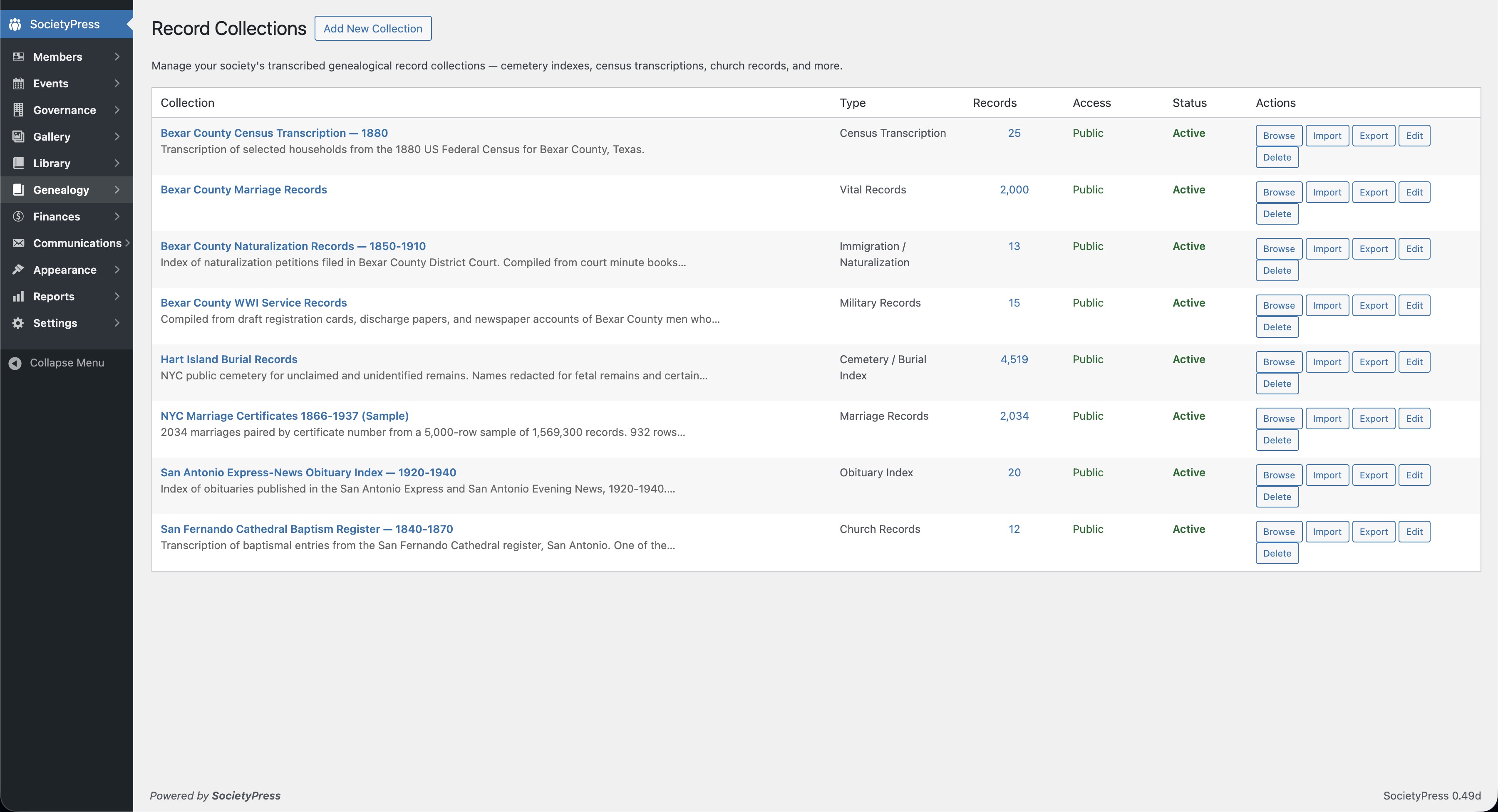
Task: Expand the Appearance submenu chevron
Action: tap(117, 270)
